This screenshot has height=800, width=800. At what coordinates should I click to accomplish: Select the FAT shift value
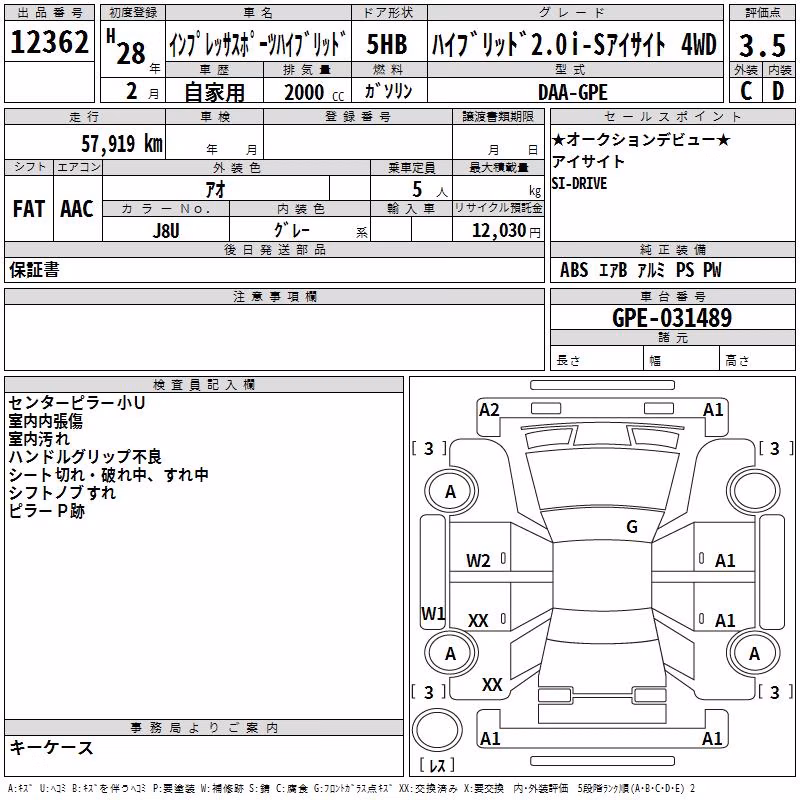coord(29,209)
